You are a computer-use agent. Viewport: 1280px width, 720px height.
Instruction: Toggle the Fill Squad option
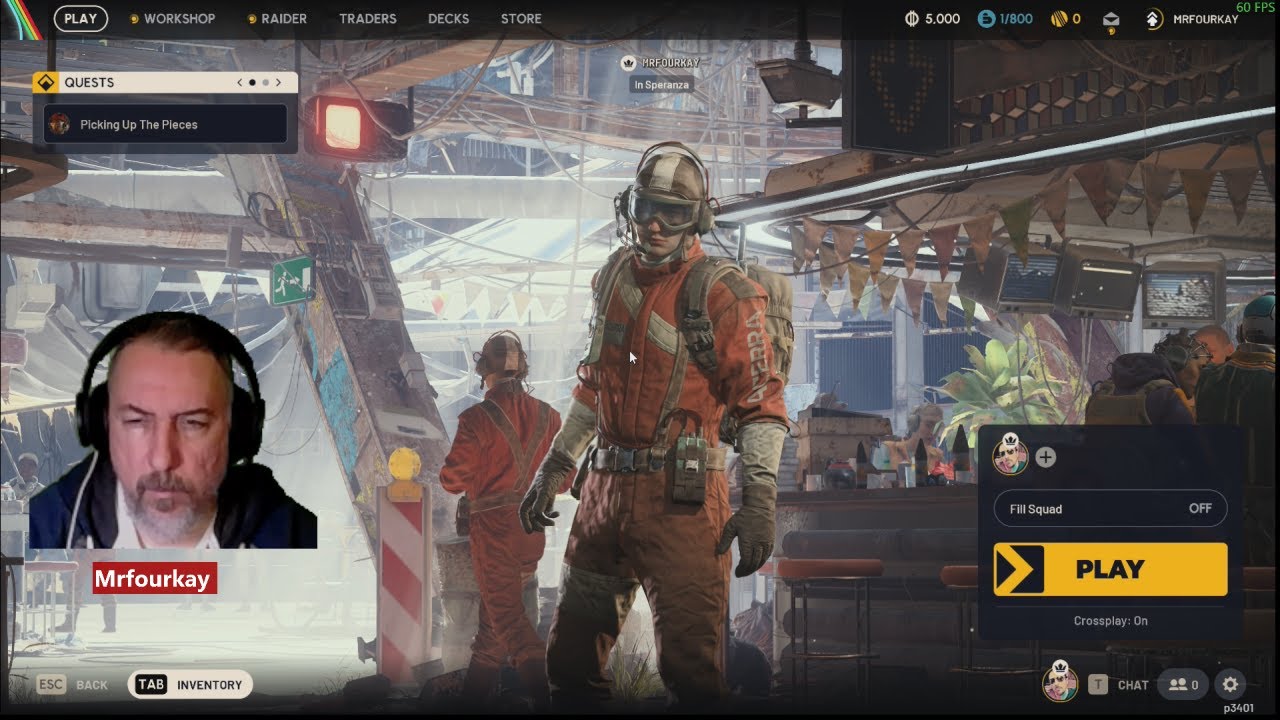1110,509
